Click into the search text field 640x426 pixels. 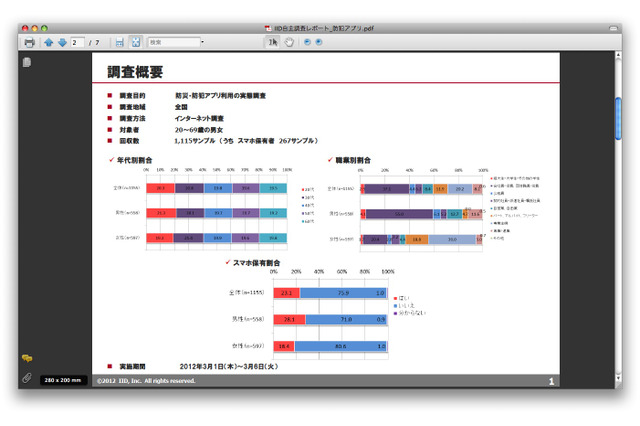point(174,42)
